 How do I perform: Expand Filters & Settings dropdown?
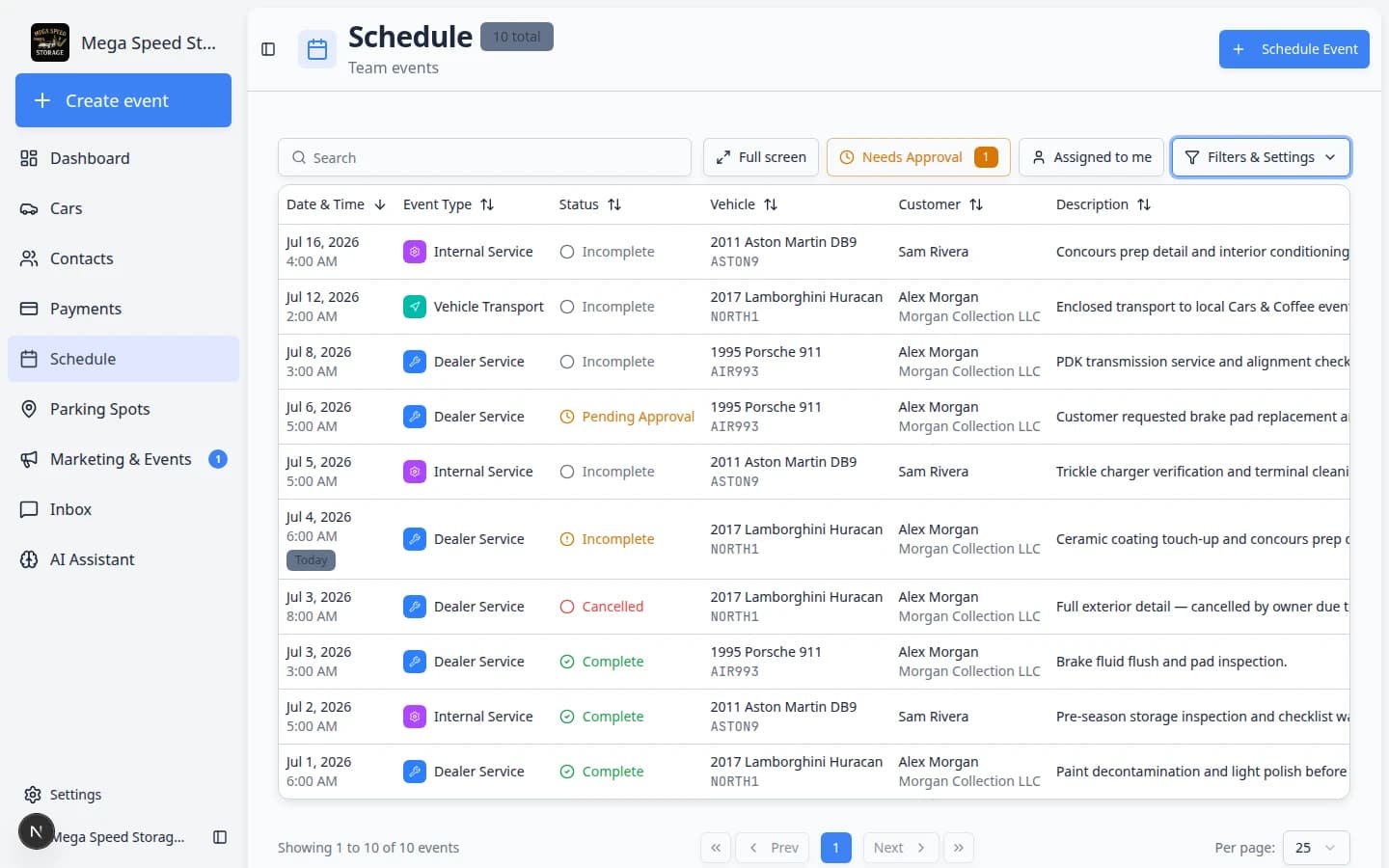(1261, 157)
